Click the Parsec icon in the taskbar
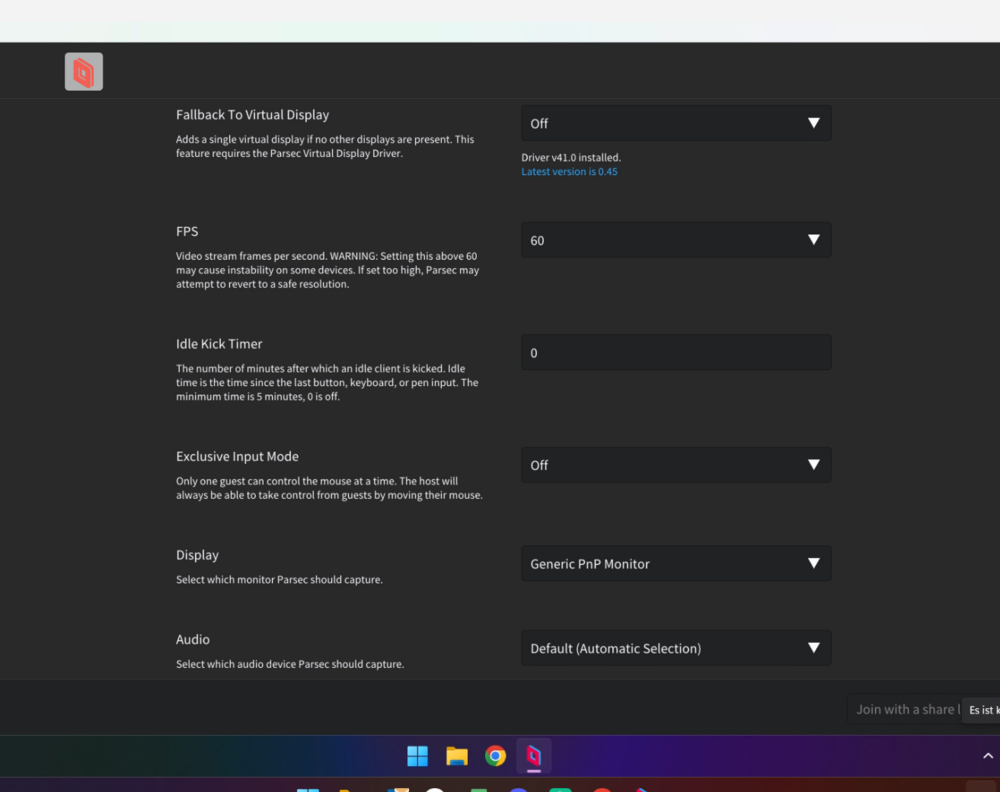Screen dimensions: 1000x792 tap(534, 756)
